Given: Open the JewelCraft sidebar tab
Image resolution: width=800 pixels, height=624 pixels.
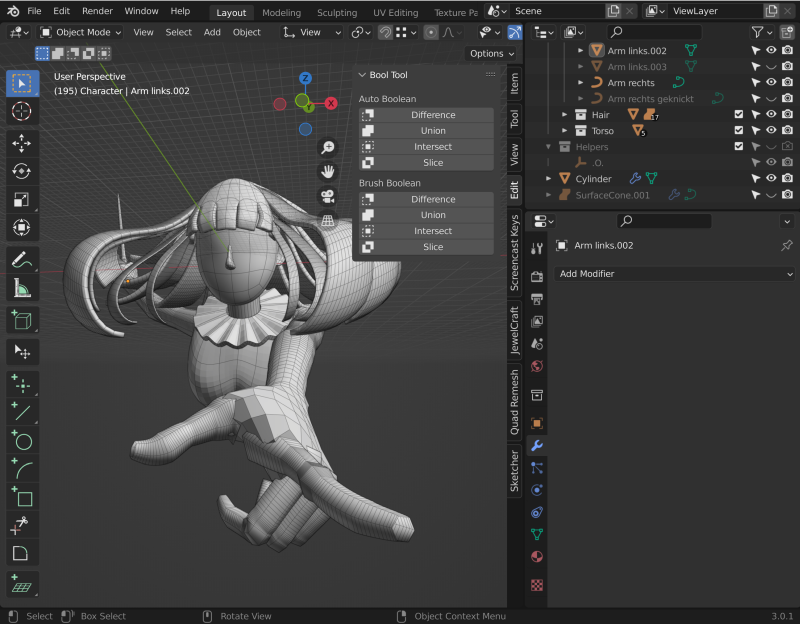Looking at the screenshot, I should point(514,330).
